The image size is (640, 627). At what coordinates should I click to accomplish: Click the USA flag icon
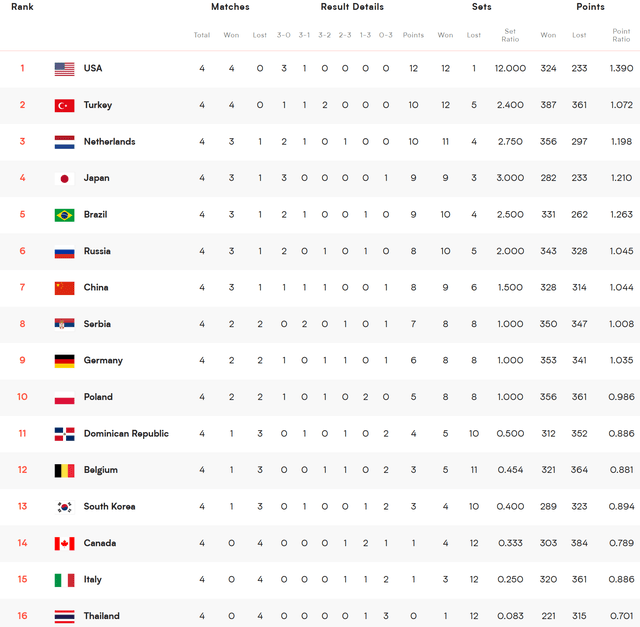pyautogui.click(x=64, y=69)
